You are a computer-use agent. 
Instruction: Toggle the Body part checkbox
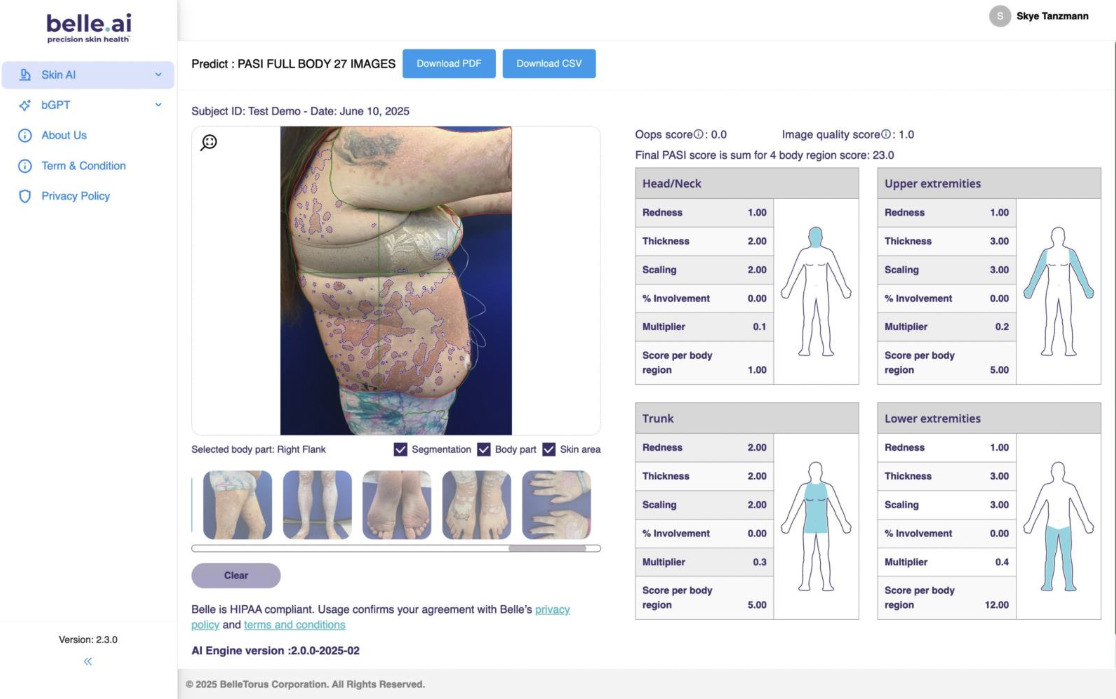484,450
